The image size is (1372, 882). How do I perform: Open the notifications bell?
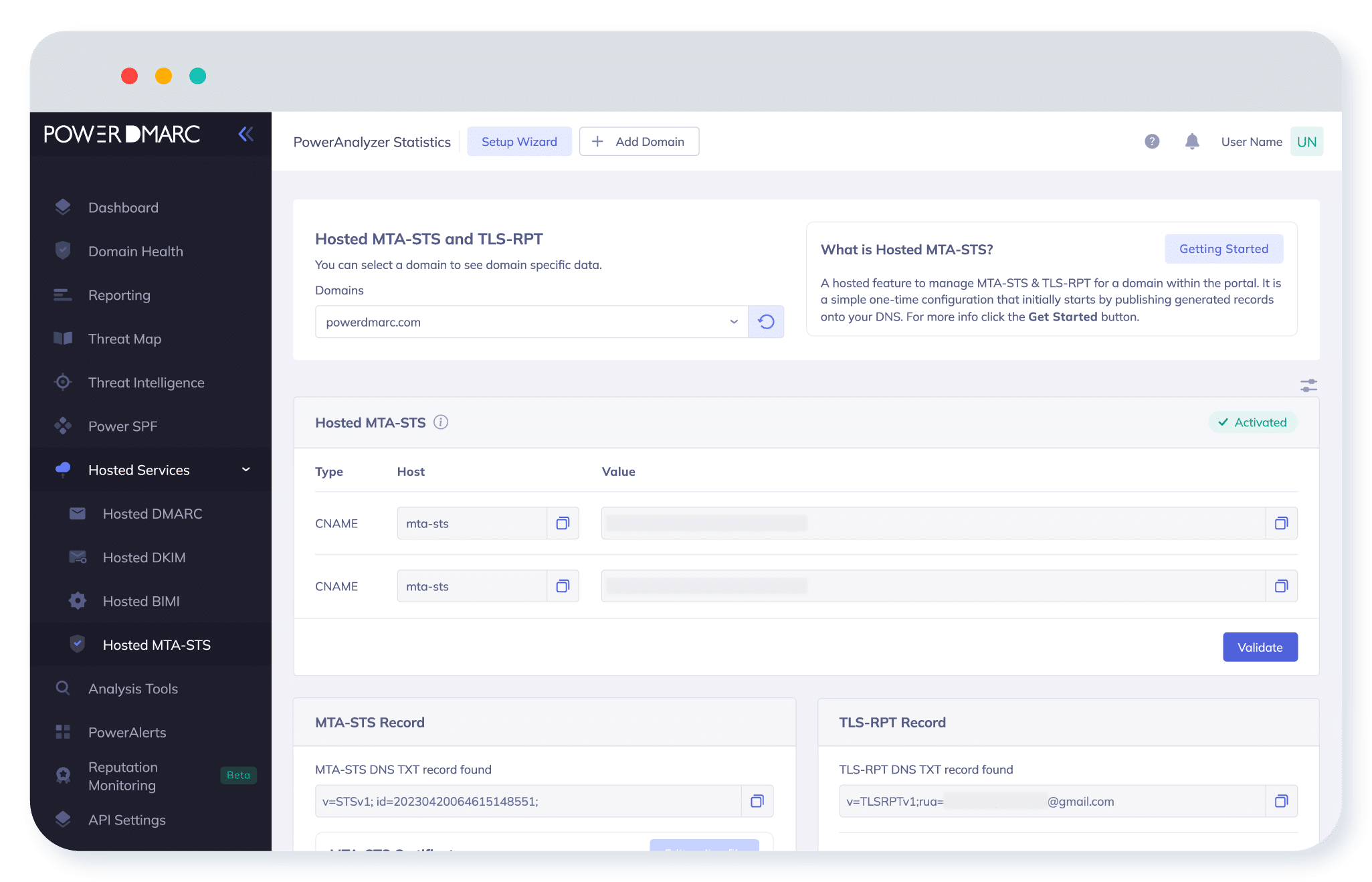pos(1191,141)
